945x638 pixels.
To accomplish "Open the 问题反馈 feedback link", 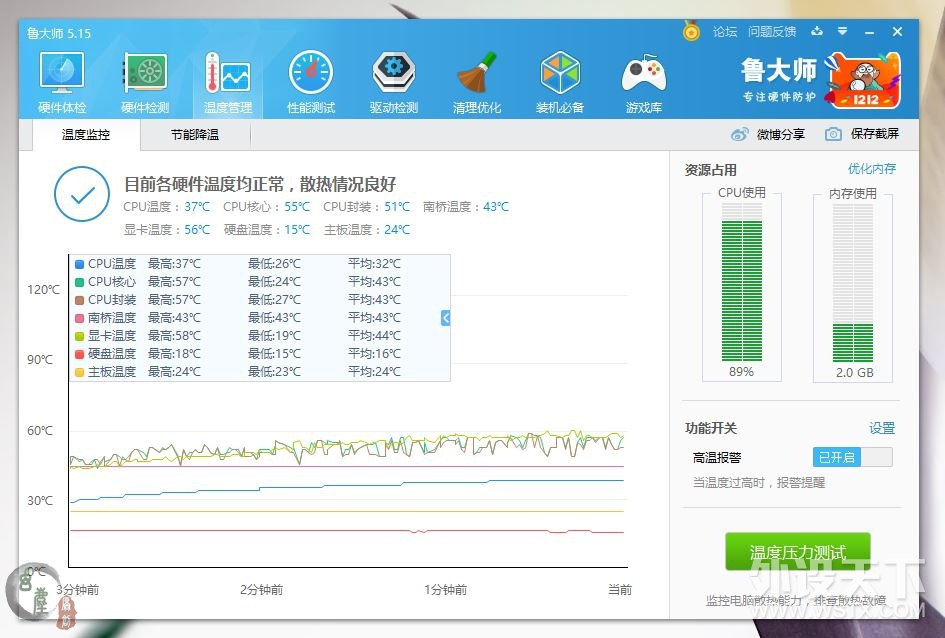I will pyautogui.click(x=772, y=31).
